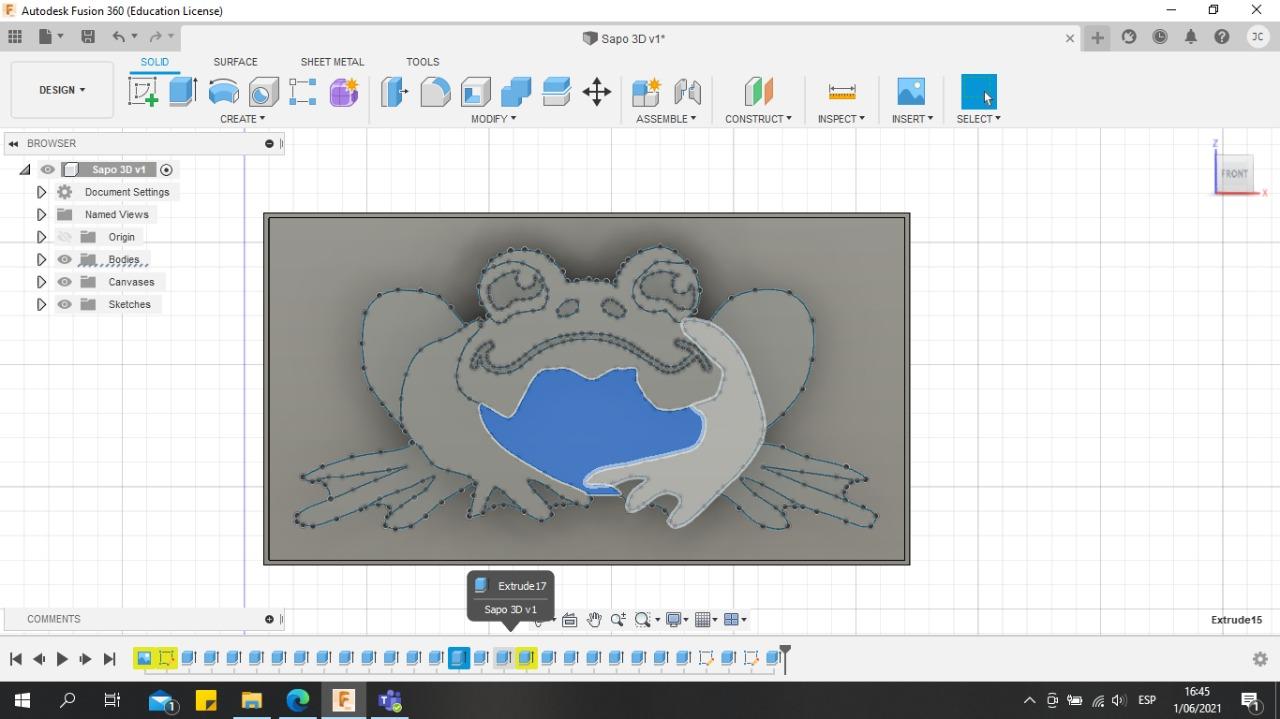Click the Look At icon in navigation bar
1280x719 pixels.
click(570, 620)
